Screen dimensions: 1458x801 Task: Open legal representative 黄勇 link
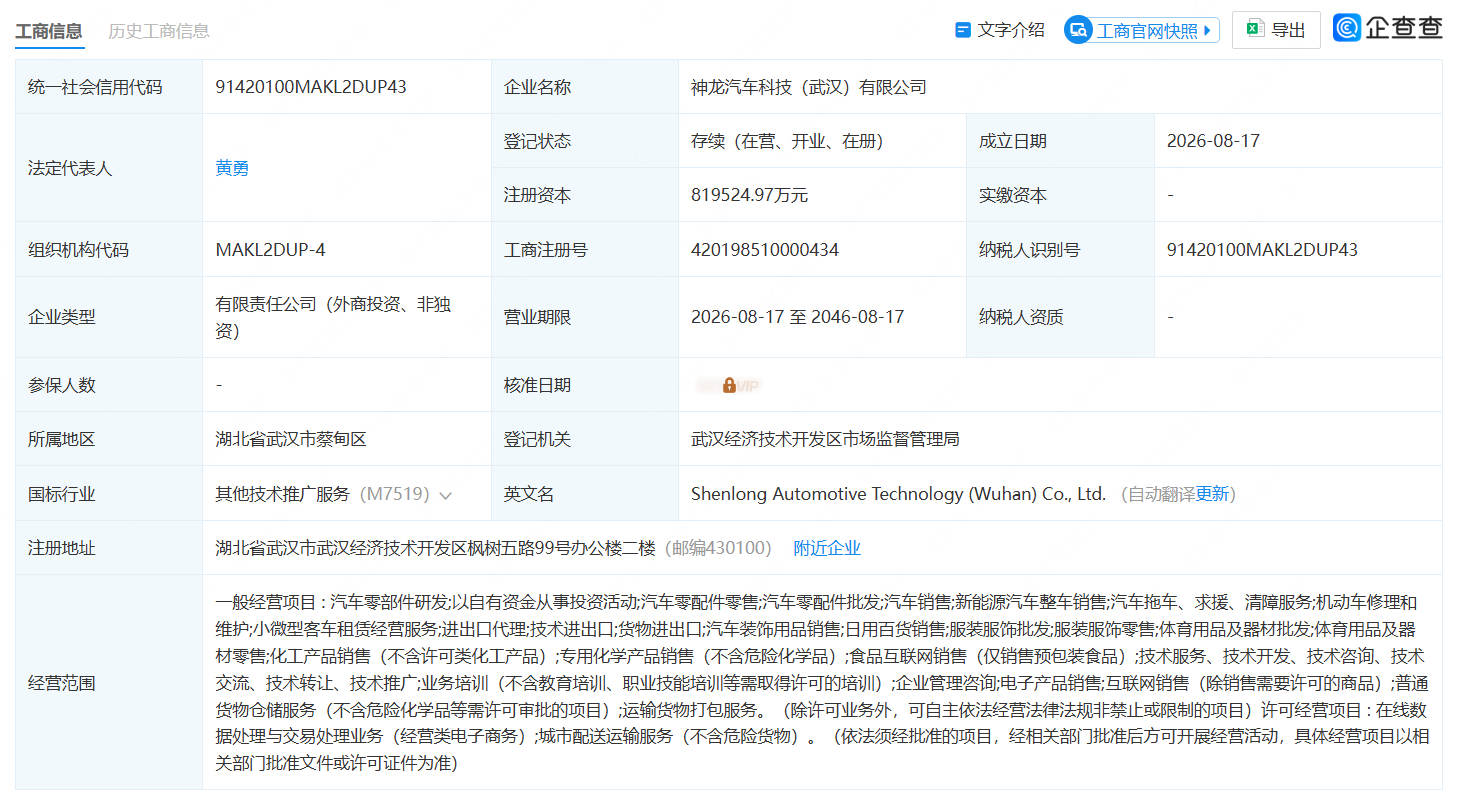pyautogui.click(x=232, y=168)
